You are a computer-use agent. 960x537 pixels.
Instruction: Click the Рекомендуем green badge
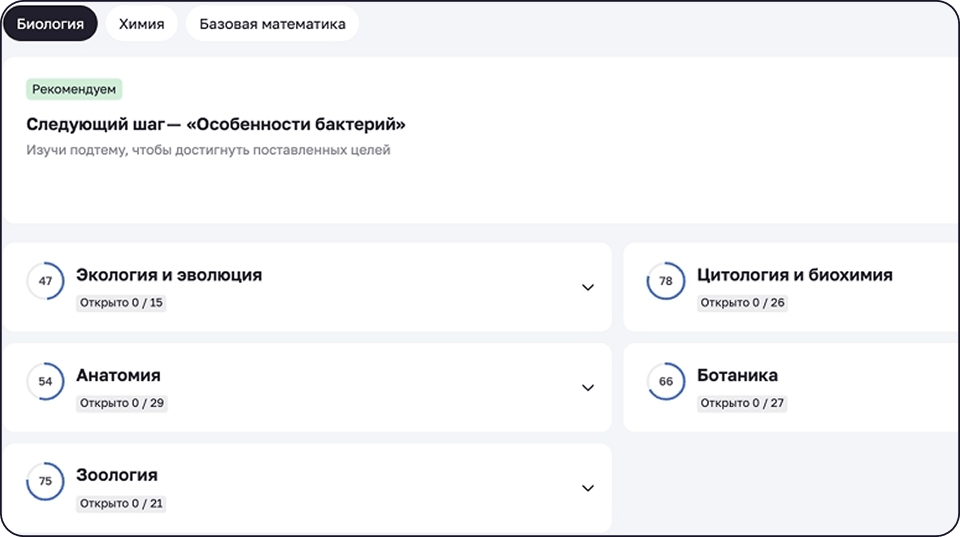[x=74, y=89]
